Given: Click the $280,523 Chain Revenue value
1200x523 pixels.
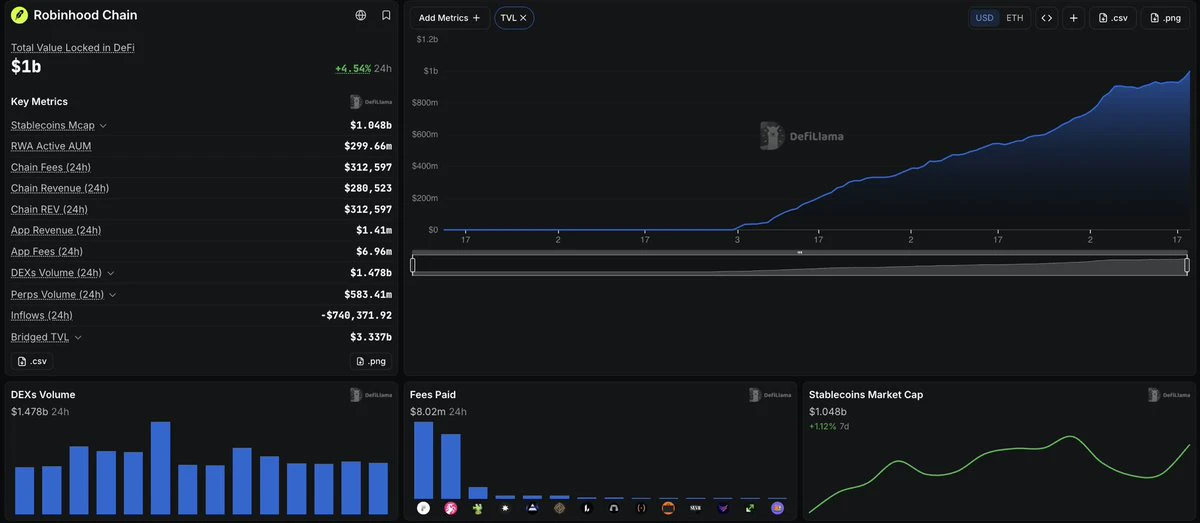Looking at the screenshot, I should 368,188.
